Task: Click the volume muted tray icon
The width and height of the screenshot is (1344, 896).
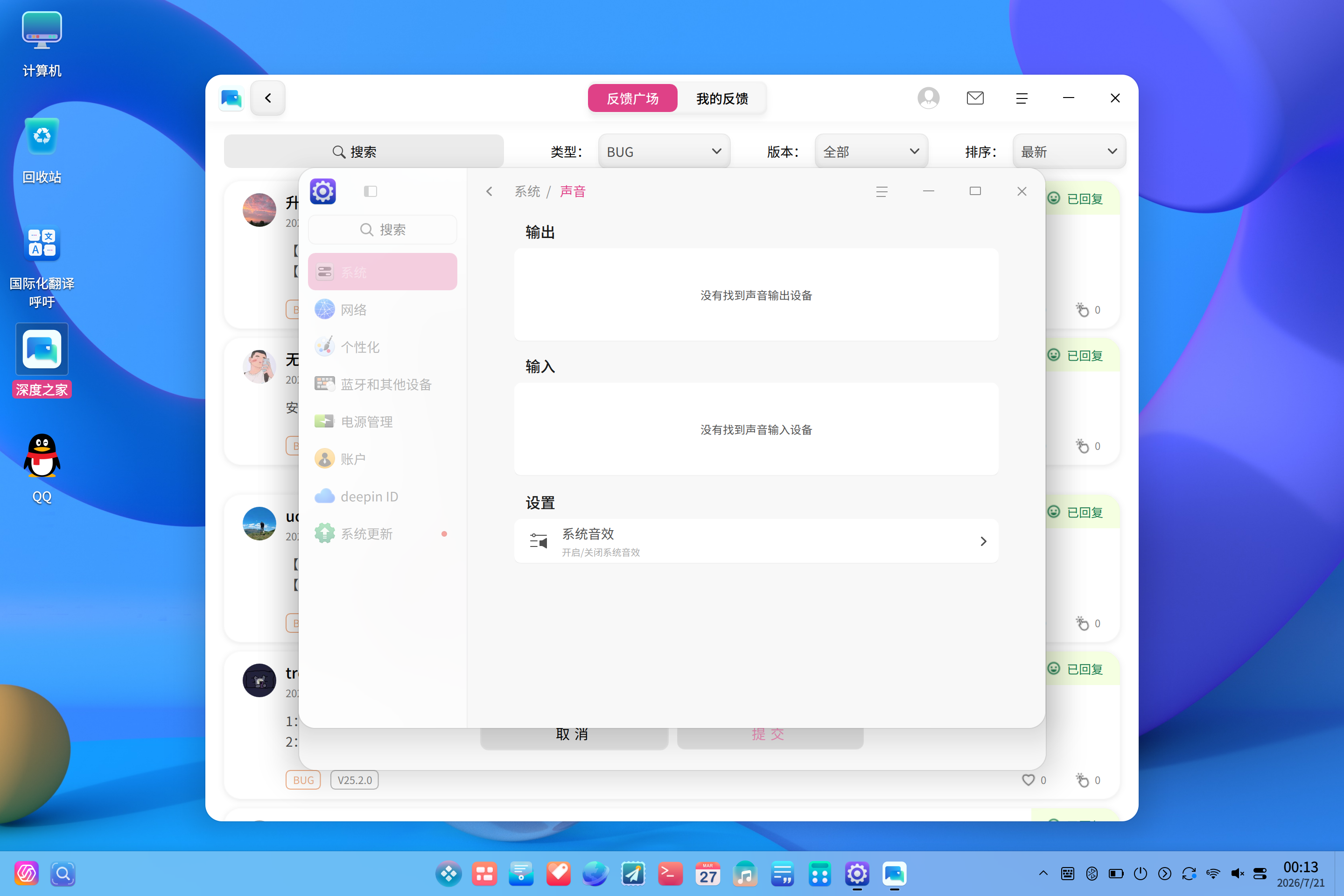Action: coord(1237,873)
